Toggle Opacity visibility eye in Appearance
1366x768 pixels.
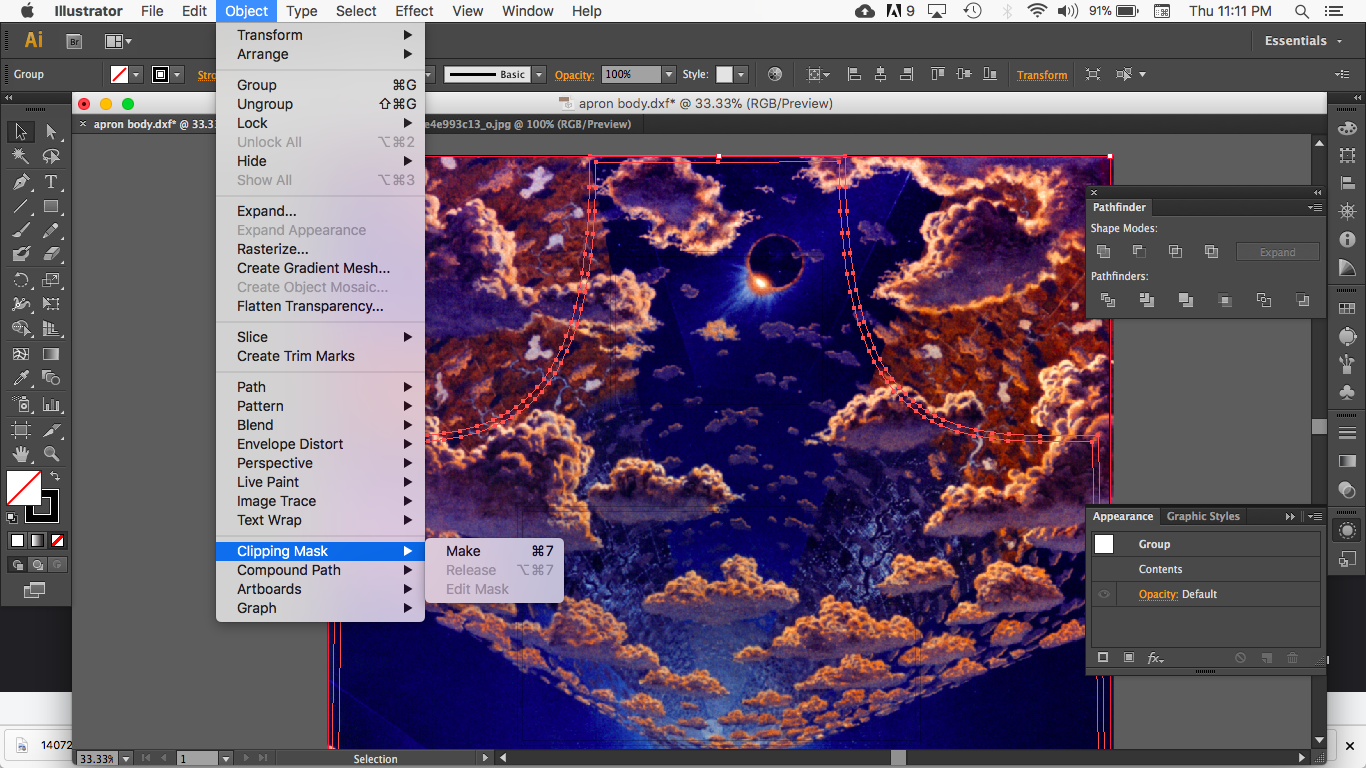pyautogui.click(x=1103, y=594)
